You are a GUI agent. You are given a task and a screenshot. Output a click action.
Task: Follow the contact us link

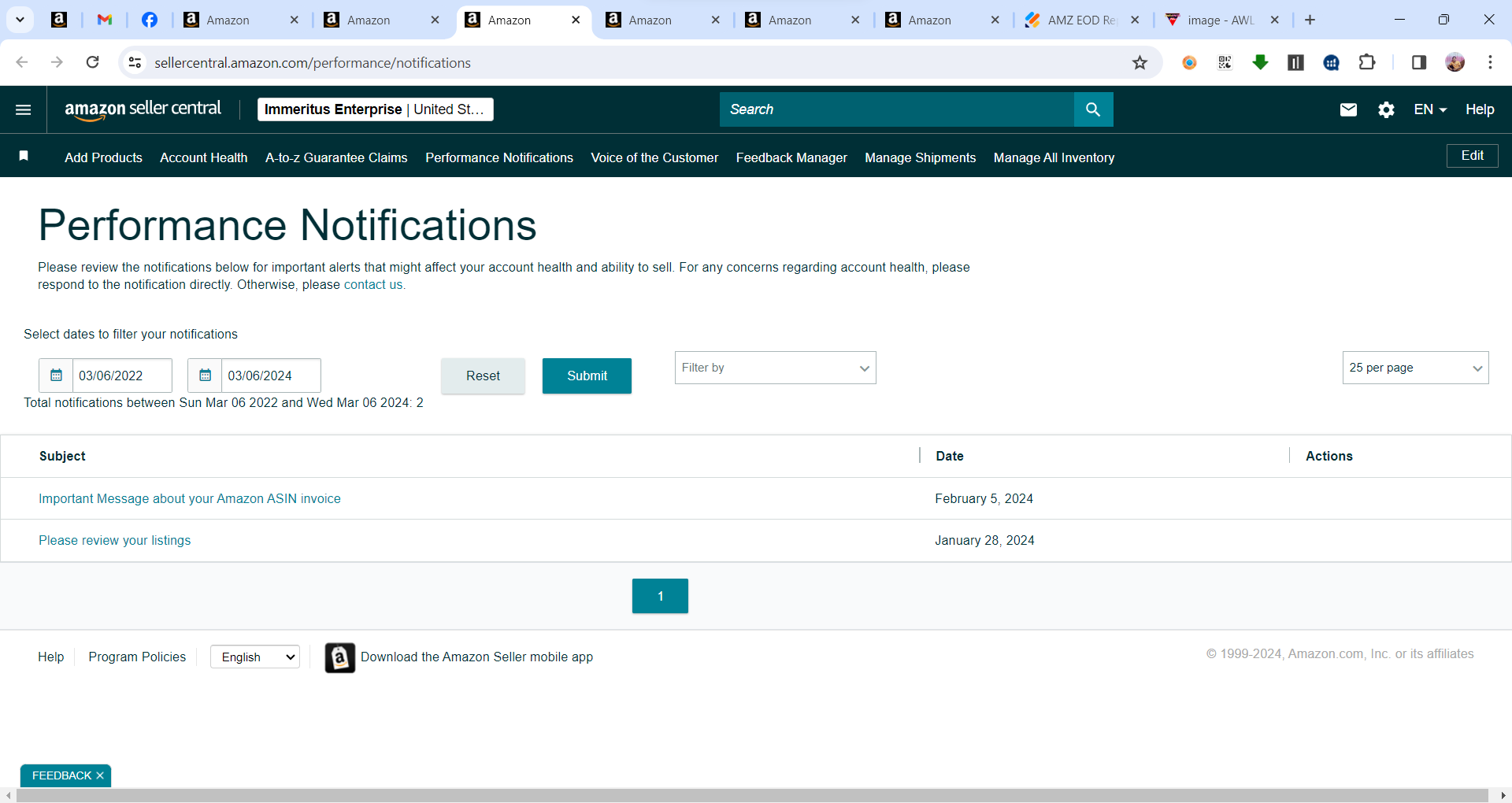pyautogui.click(x=373, y=285)
